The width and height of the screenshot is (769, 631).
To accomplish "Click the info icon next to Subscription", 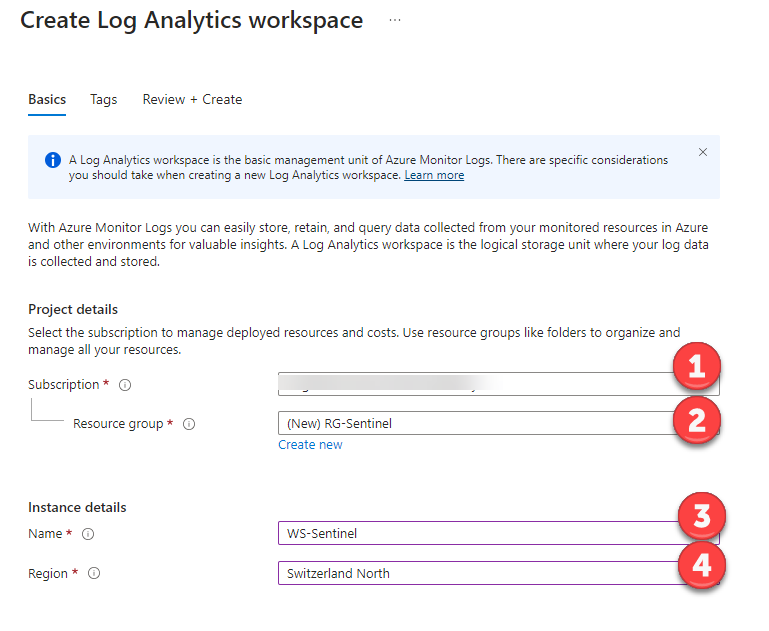I will pos(125,385).
